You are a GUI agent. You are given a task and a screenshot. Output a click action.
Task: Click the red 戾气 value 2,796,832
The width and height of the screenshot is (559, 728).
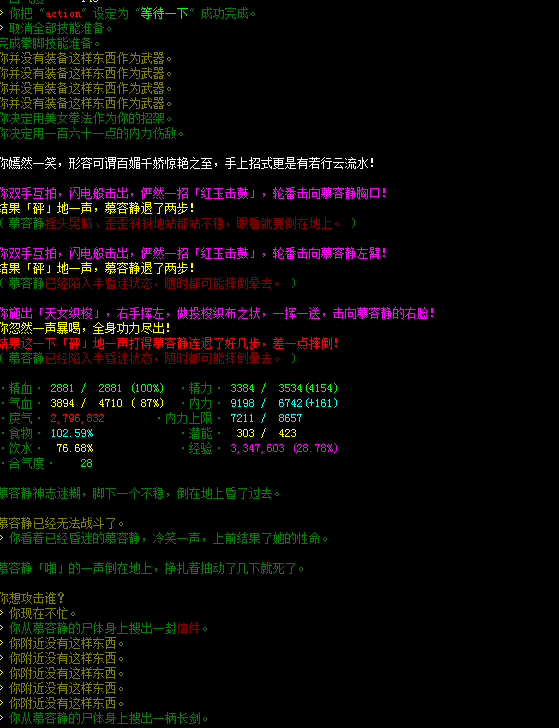point(77,418)
